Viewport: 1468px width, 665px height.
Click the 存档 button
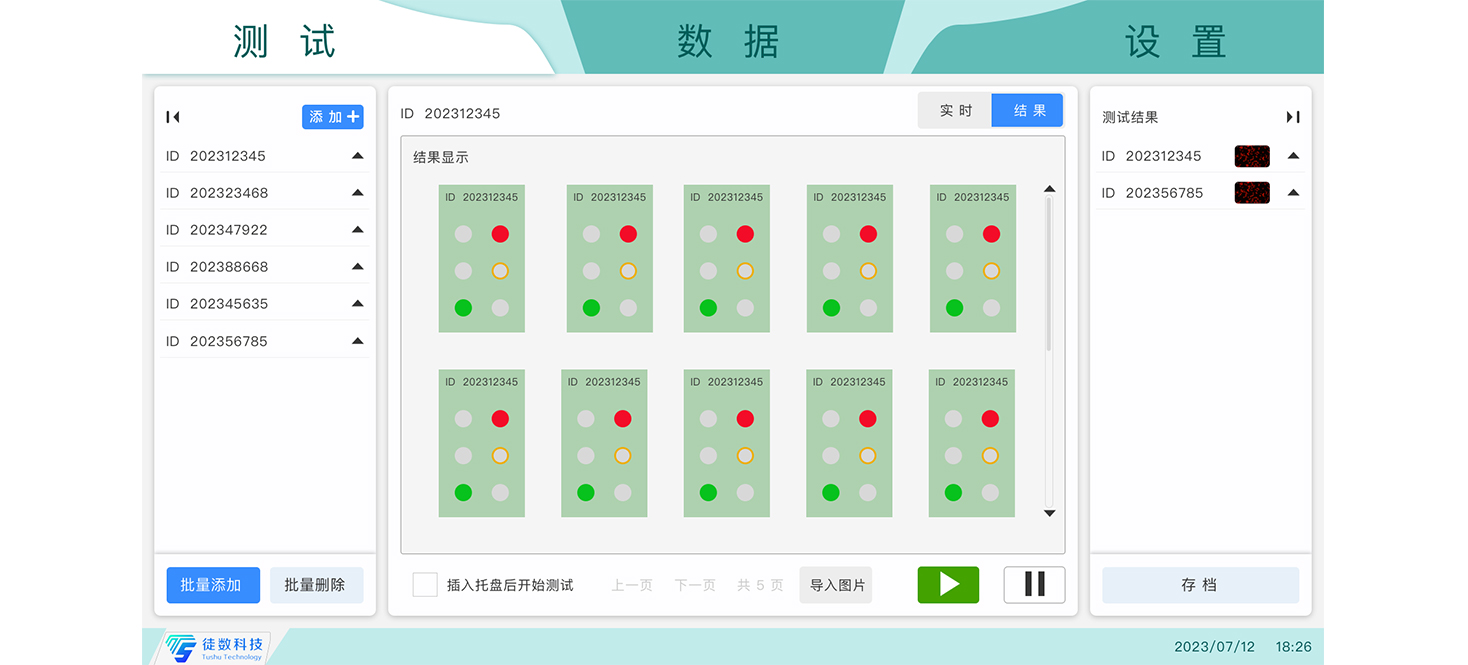tap(1200, 585)
